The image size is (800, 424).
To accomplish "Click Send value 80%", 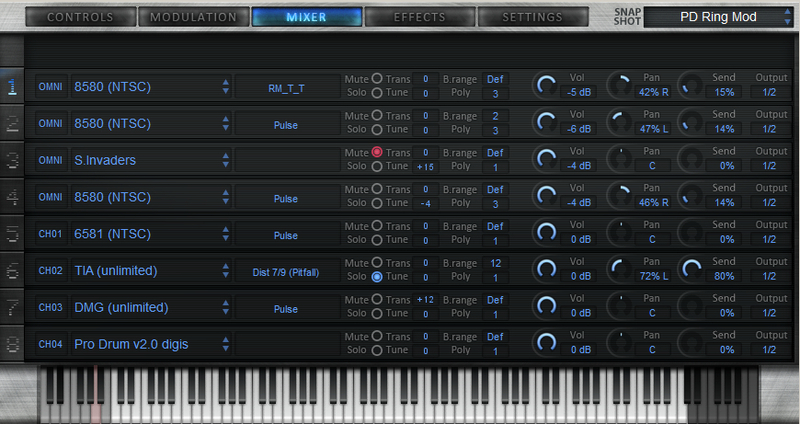I will pos(724,277).
